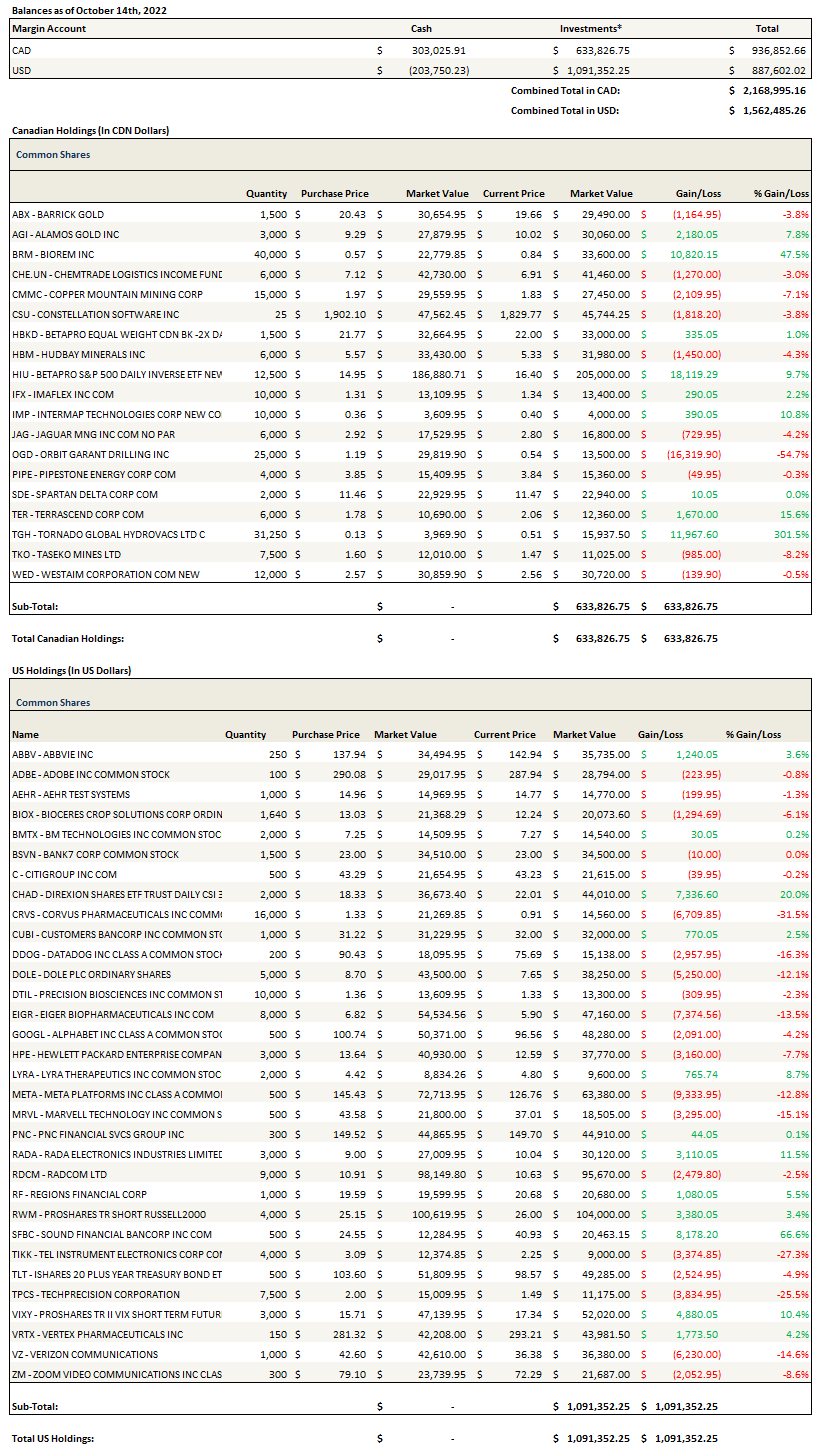Screen dimensions: 829x1453
Task: Select the "US Holdings (In US Dollars)" heading
Action: 71,670
